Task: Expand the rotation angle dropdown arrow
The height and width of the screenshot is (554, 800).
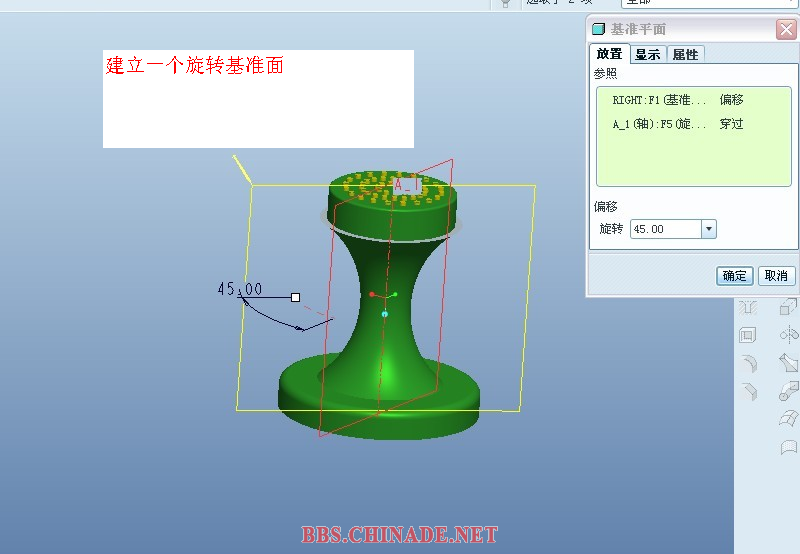Action: (x=709, y=229)
